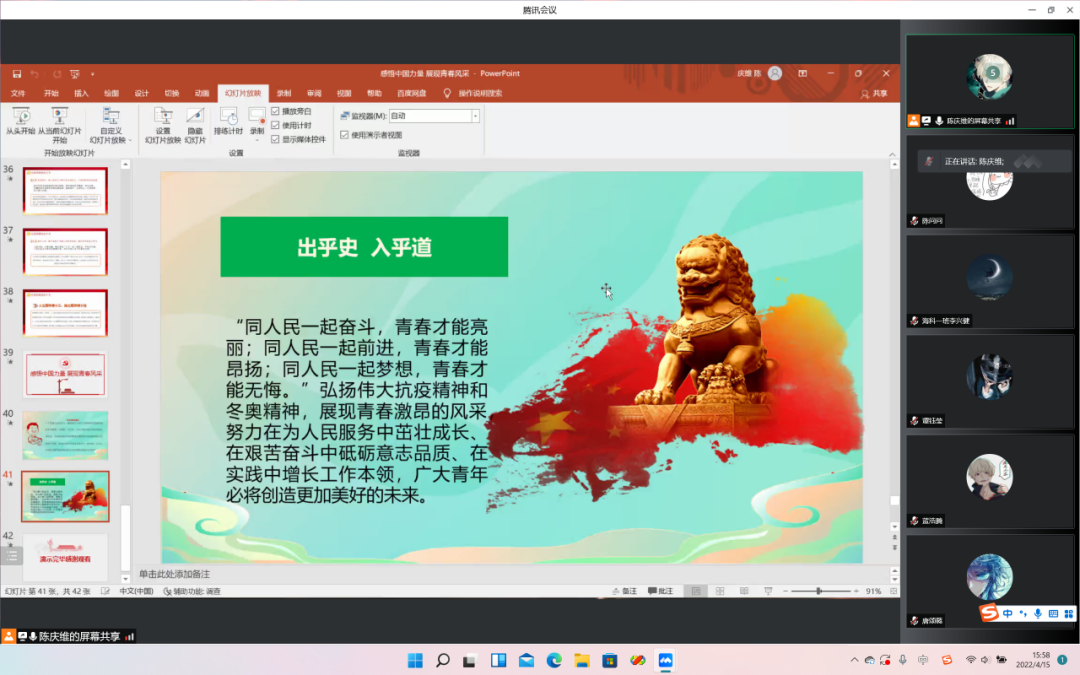
Task: Click the 共享 share icon in PowerPoint
Action: 873,93
